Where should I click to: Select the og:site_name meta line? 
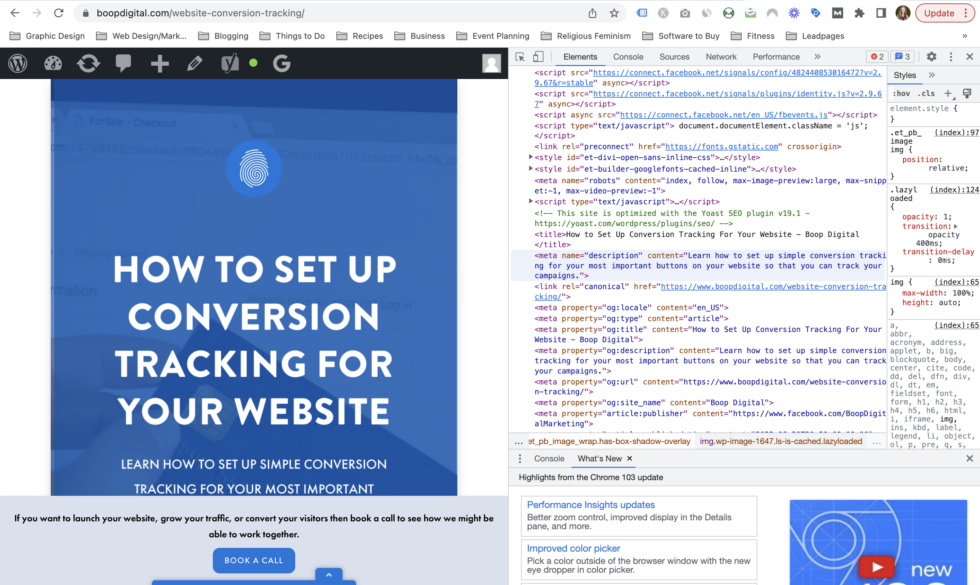click(x=654, y=402)
